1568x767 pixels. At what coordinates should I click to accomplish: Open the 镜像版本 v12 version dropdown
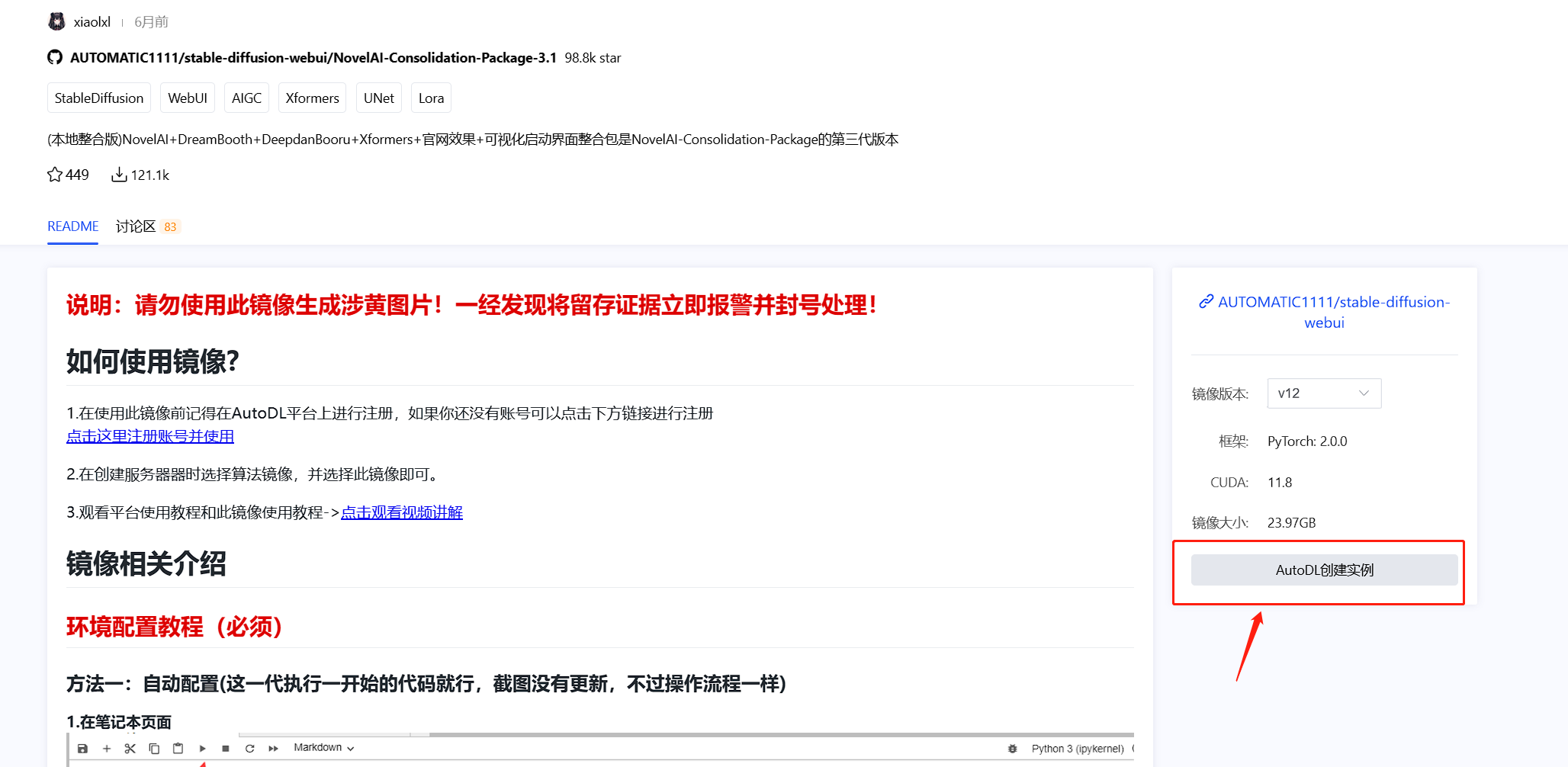pyautogui.click(x=1323, y=393)
